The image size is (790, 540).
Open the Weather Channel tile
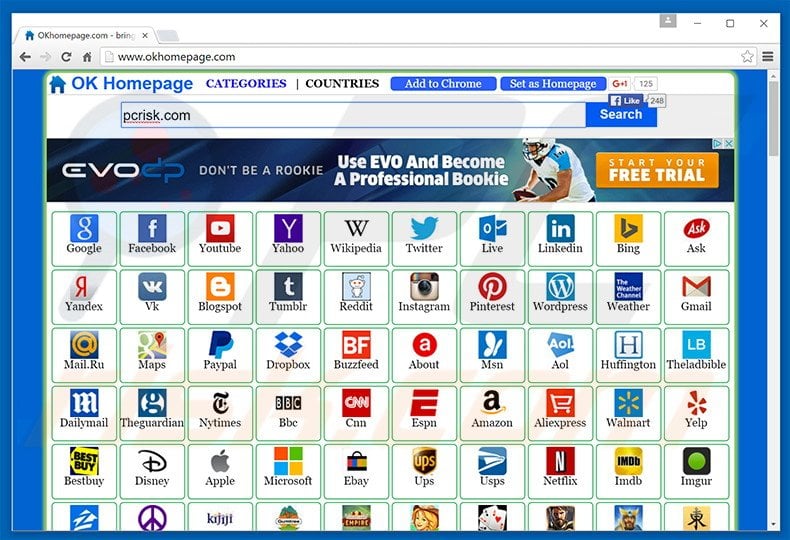pyautogui.click(x=628, y=297)
